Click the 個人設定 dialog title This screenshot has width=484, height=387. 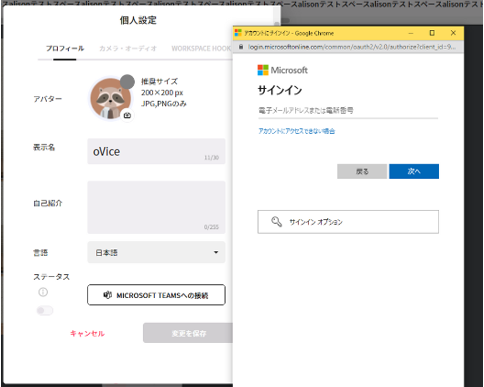pyautogui.click(x=138, y=20)
